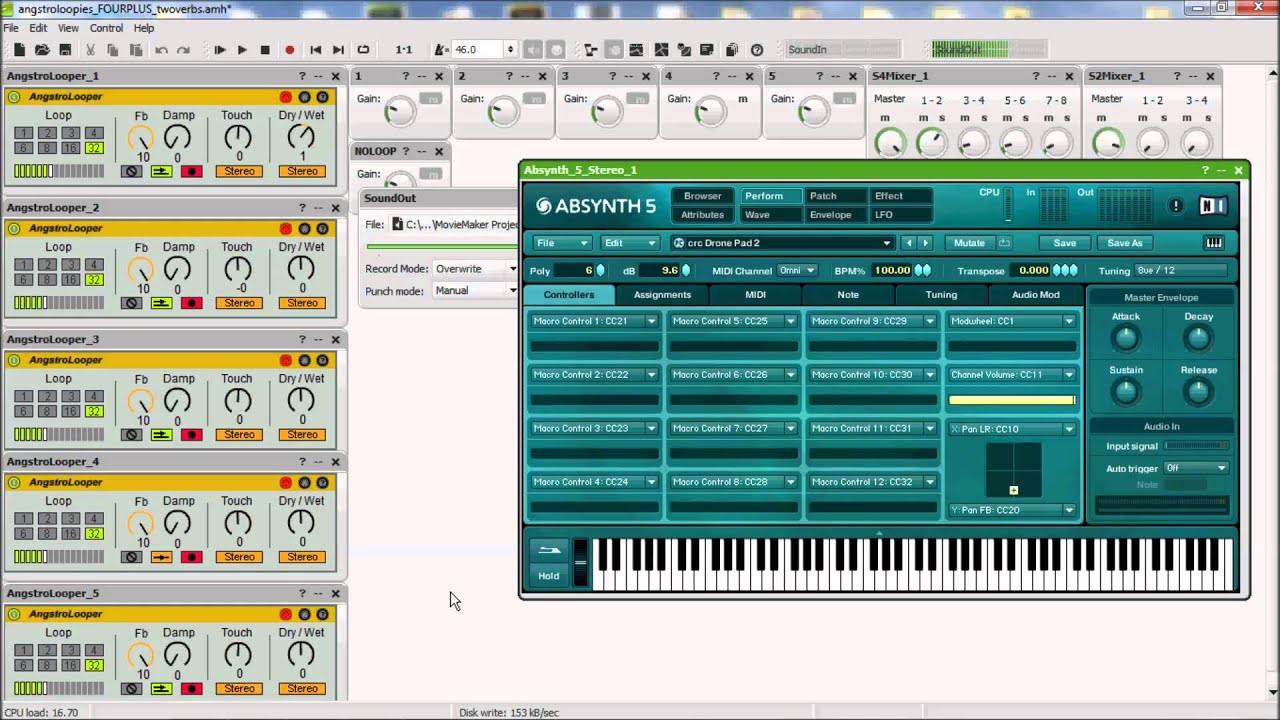Screen dimensions: 1280x720
Task: Open a file via the folder toolbar icon
Action: [x=42, y=50]
